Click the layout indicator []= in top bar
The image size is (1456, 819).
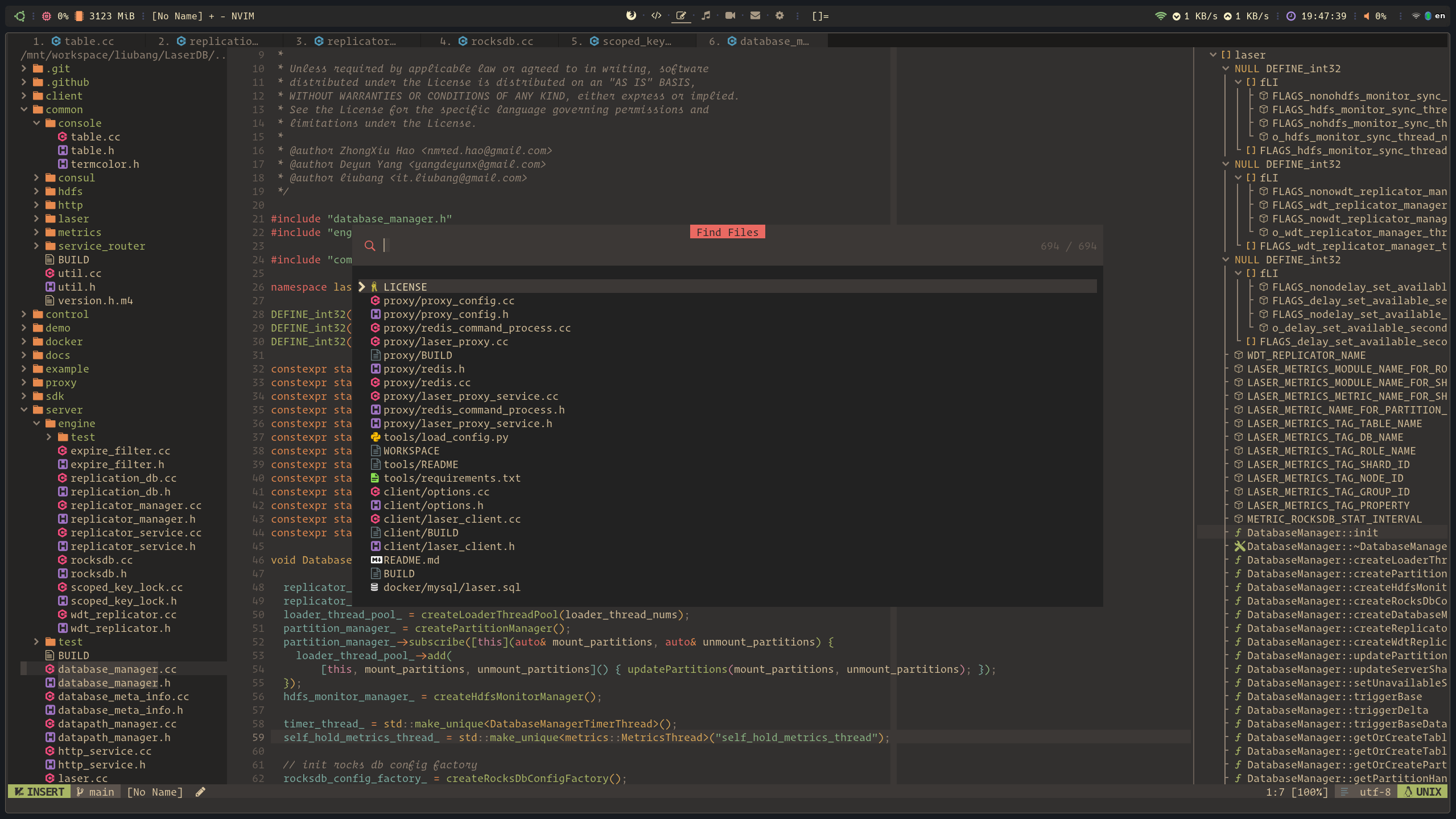[820, 16]
